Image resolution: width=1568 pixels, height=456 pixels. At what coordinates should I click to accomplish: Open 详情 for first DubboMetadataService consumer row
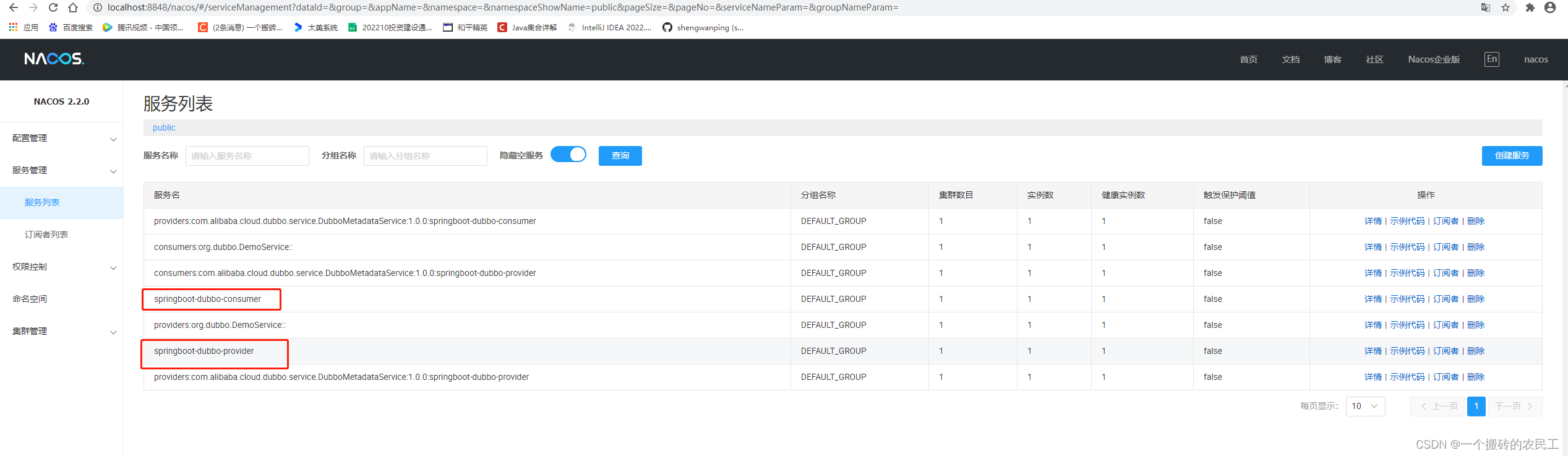pos(1373,221)
